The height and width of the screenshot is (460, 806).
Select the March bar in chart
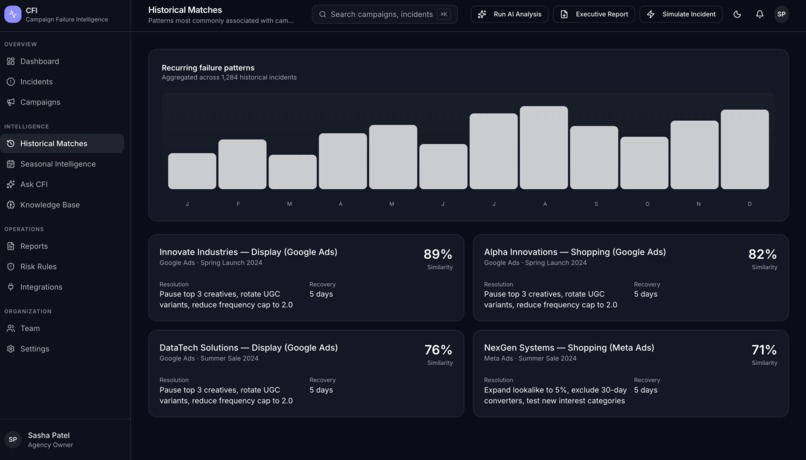click(x=292, y=172)
